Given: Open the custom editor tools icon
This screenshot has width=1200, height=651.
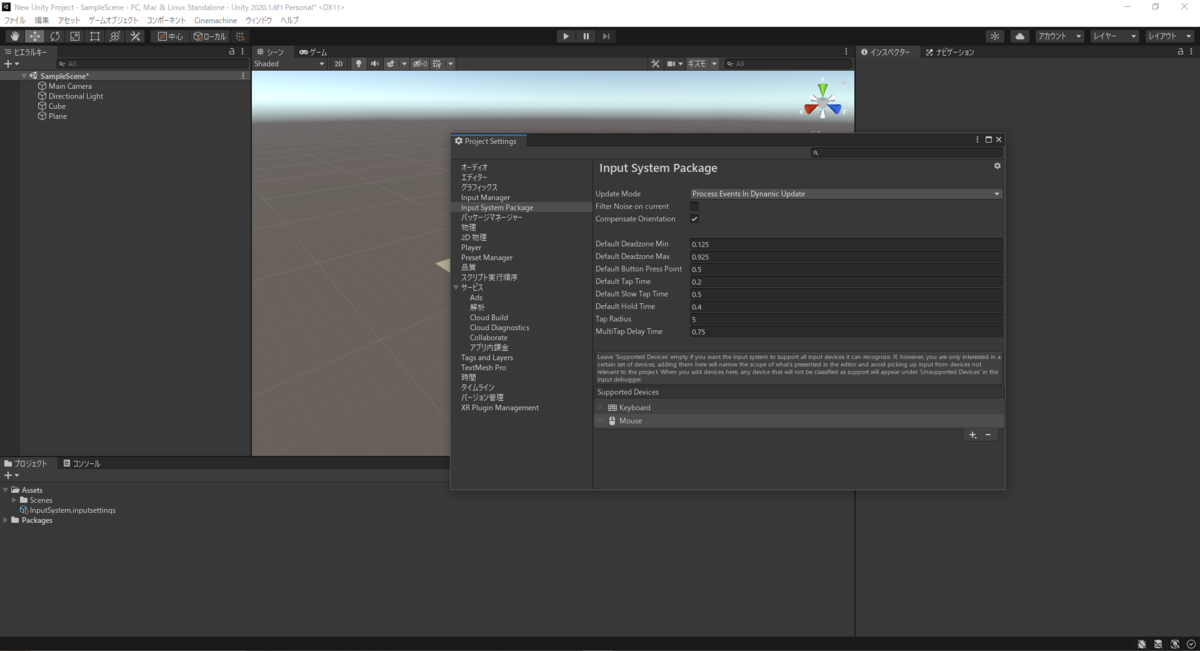Looking at the screenshot, I should 136,36.
